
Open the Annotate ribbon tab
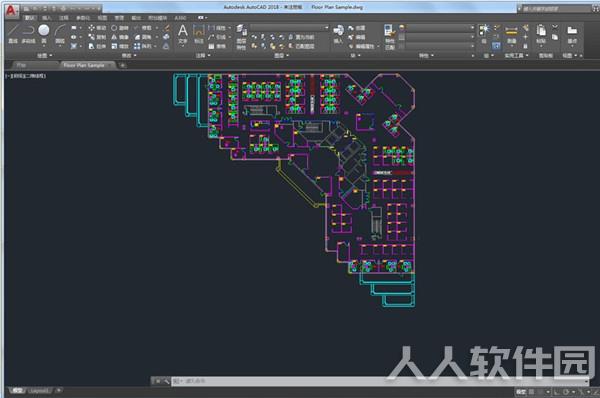[x=63, y=18]
